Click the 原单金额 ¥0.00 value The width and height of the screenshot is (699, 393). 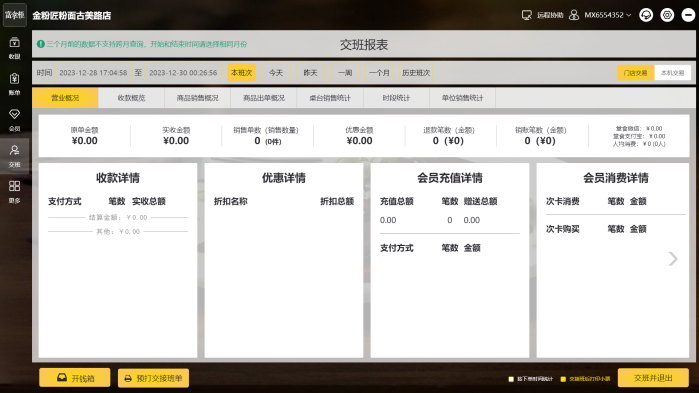[x=85, y=141]
